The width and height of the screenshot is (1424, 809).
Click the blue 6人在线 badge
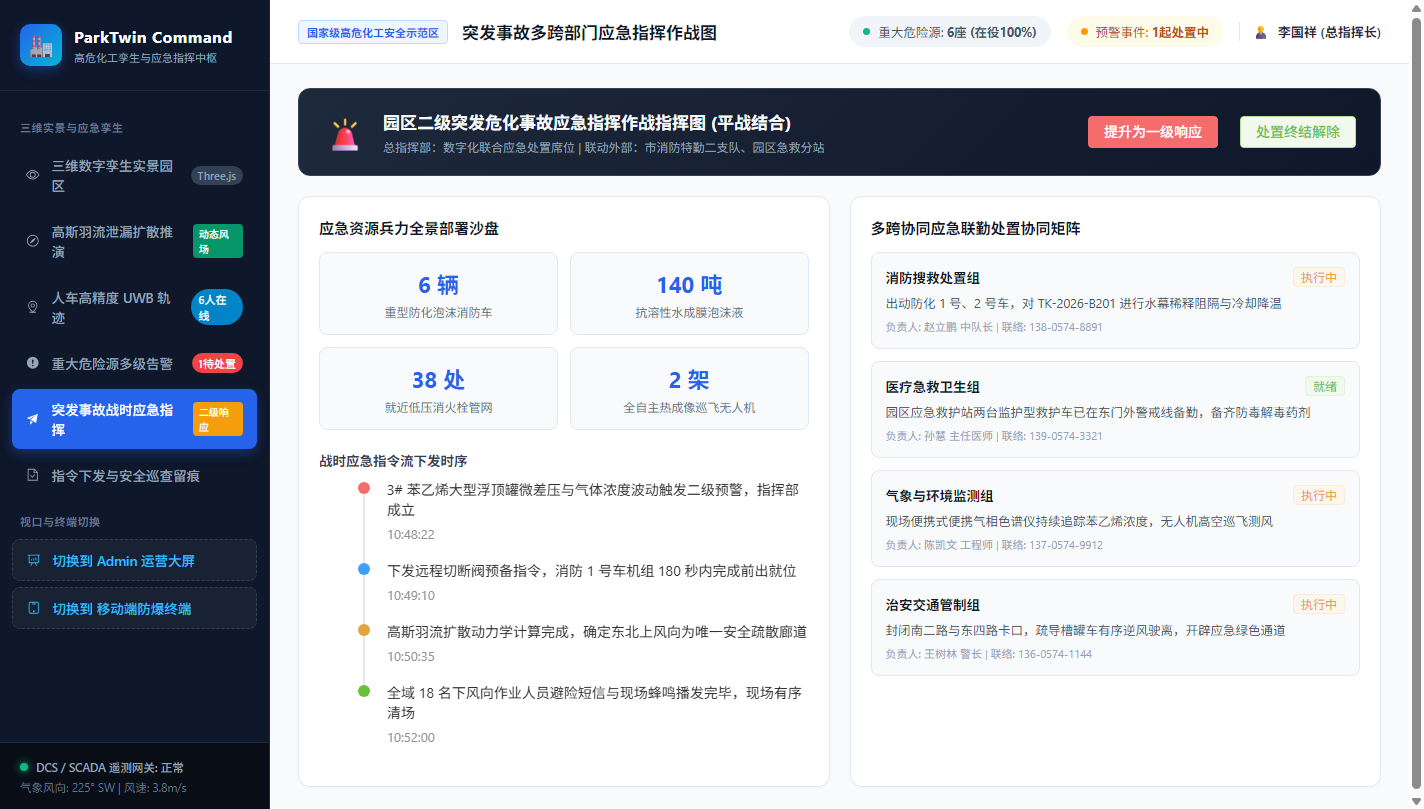[217, 307]
